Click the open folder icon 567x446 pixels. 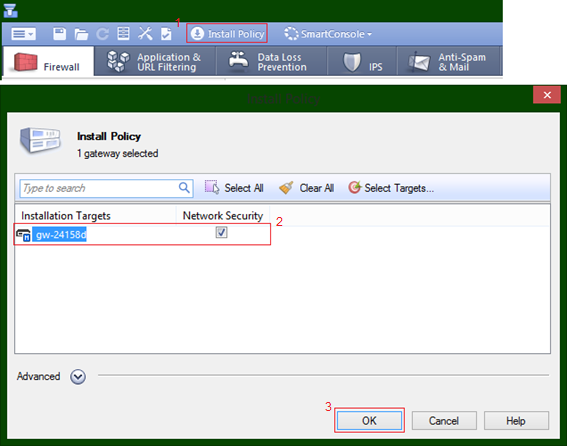pos(81,34)
